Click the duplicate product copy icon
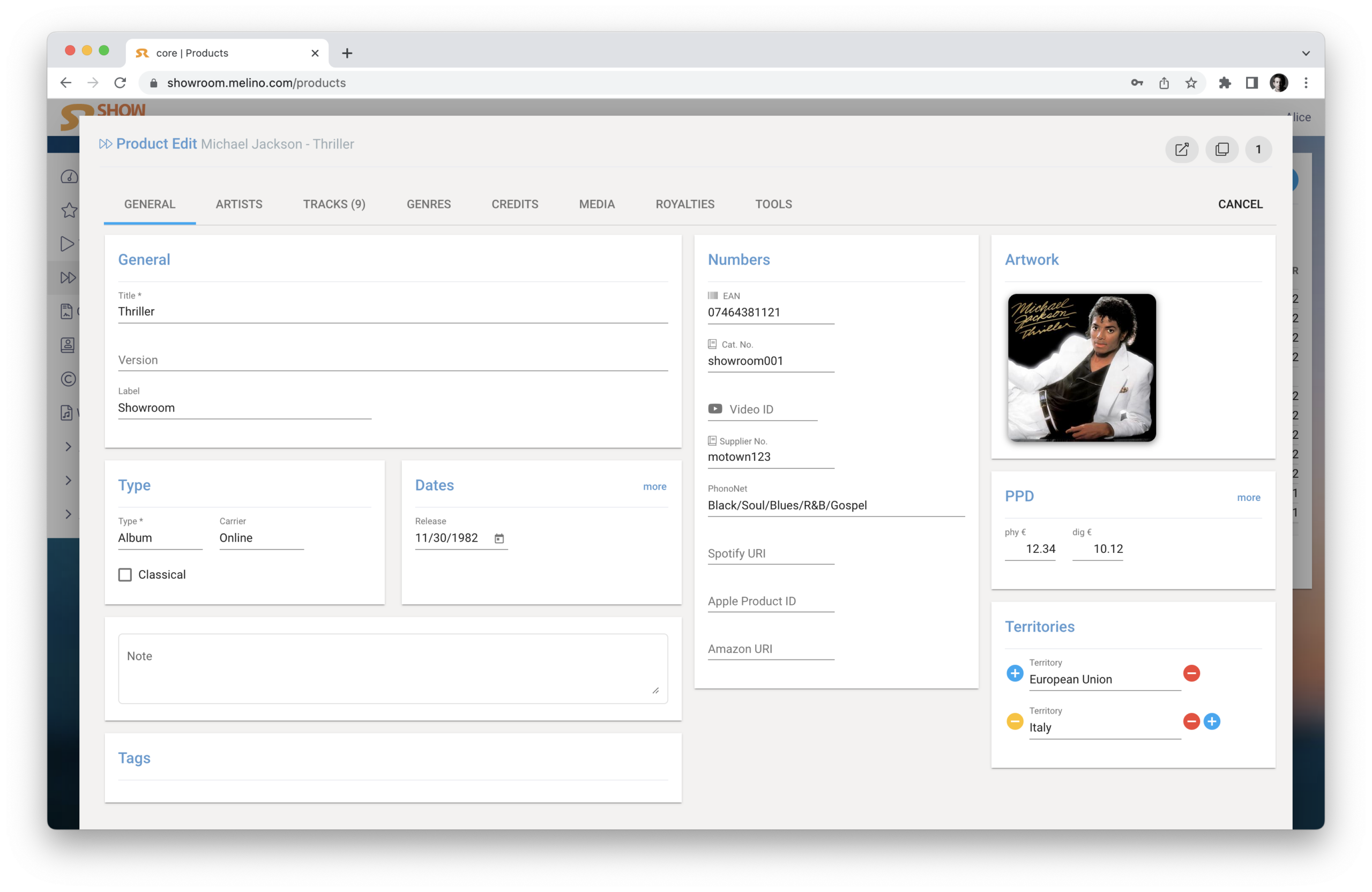 pyautogui.click(x=1221, y=150)
